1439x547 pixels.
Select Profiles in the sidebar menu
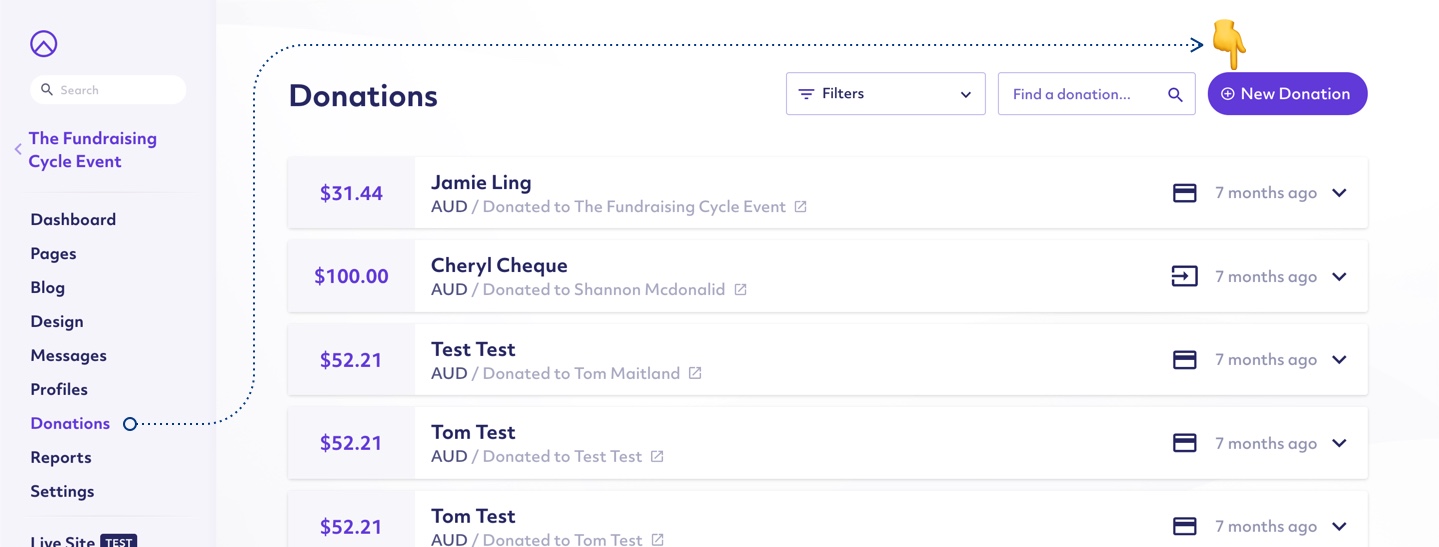pos(59,389)
